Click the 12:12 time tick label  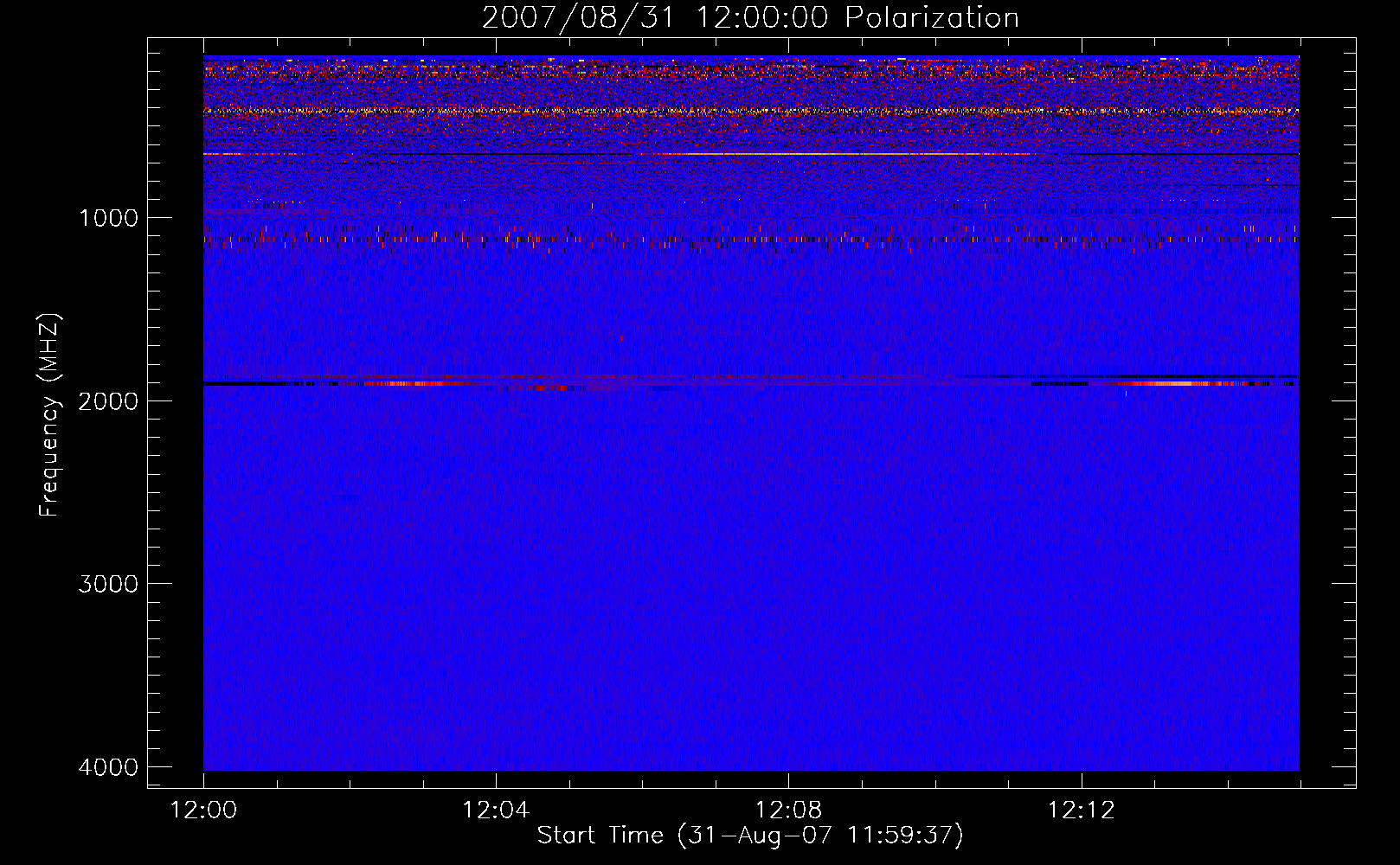1081,811
